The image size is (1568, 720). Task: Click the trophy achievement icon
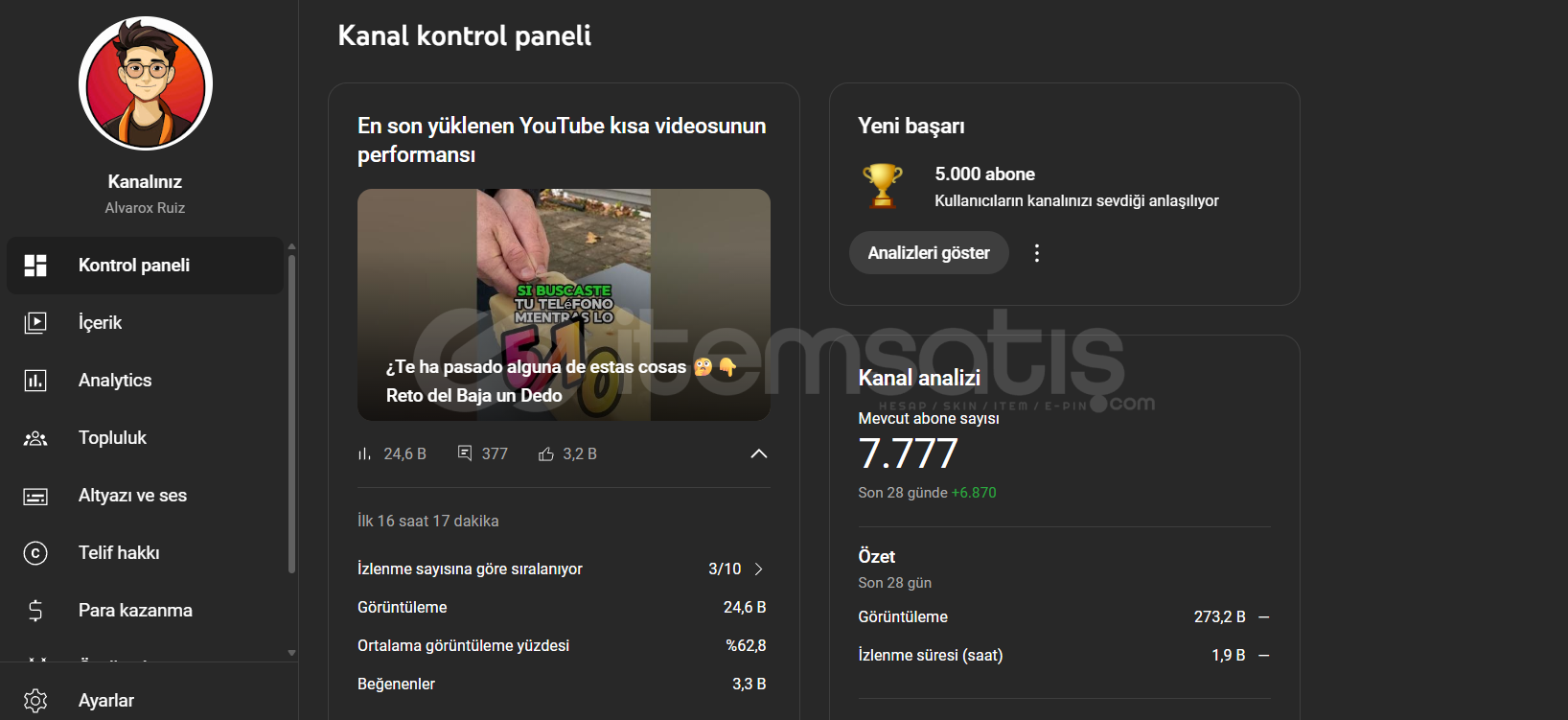(x=883, y=186)
